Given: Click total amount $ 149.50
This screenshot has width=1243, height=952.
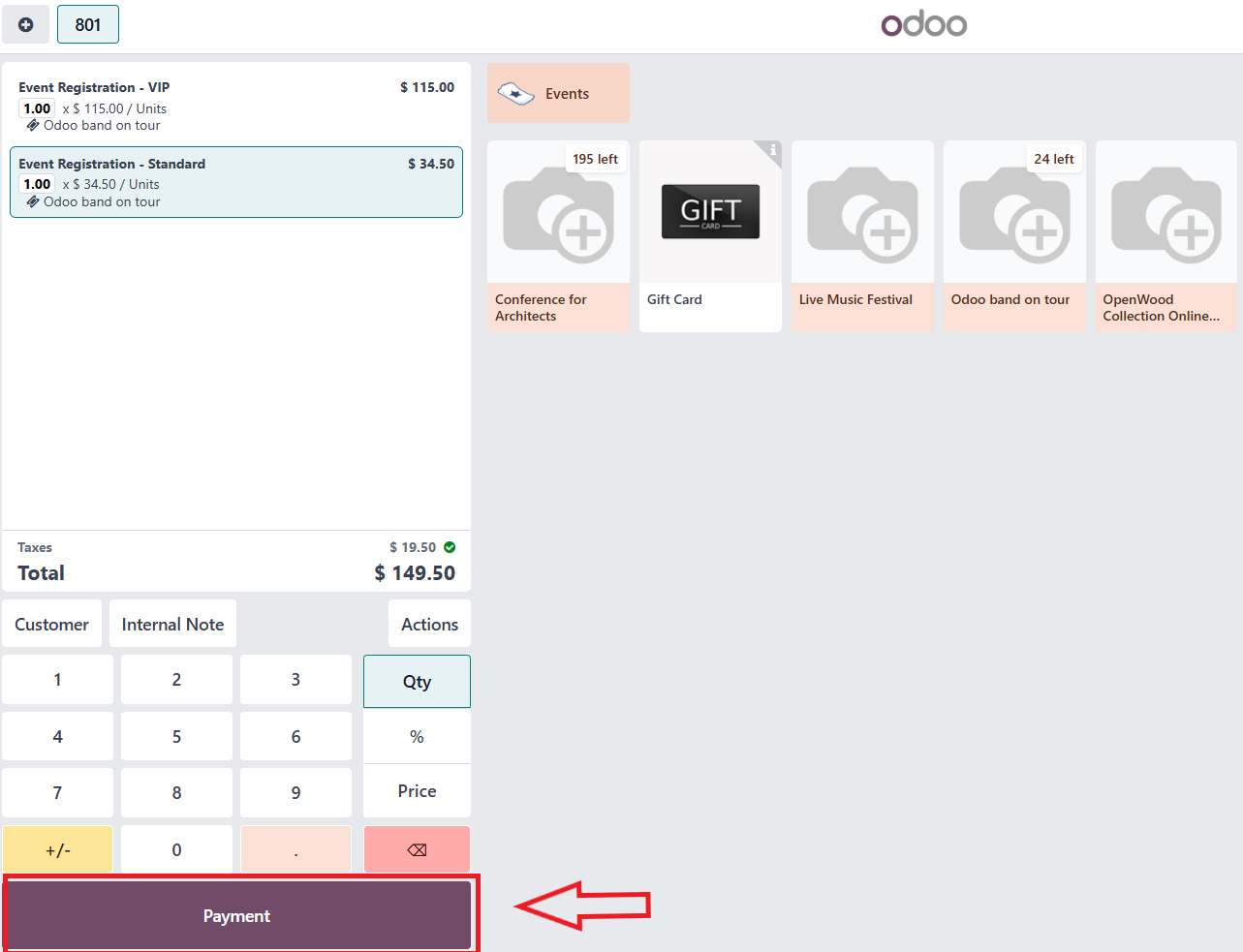Looking at the screenshot, I should coord(415,573).
